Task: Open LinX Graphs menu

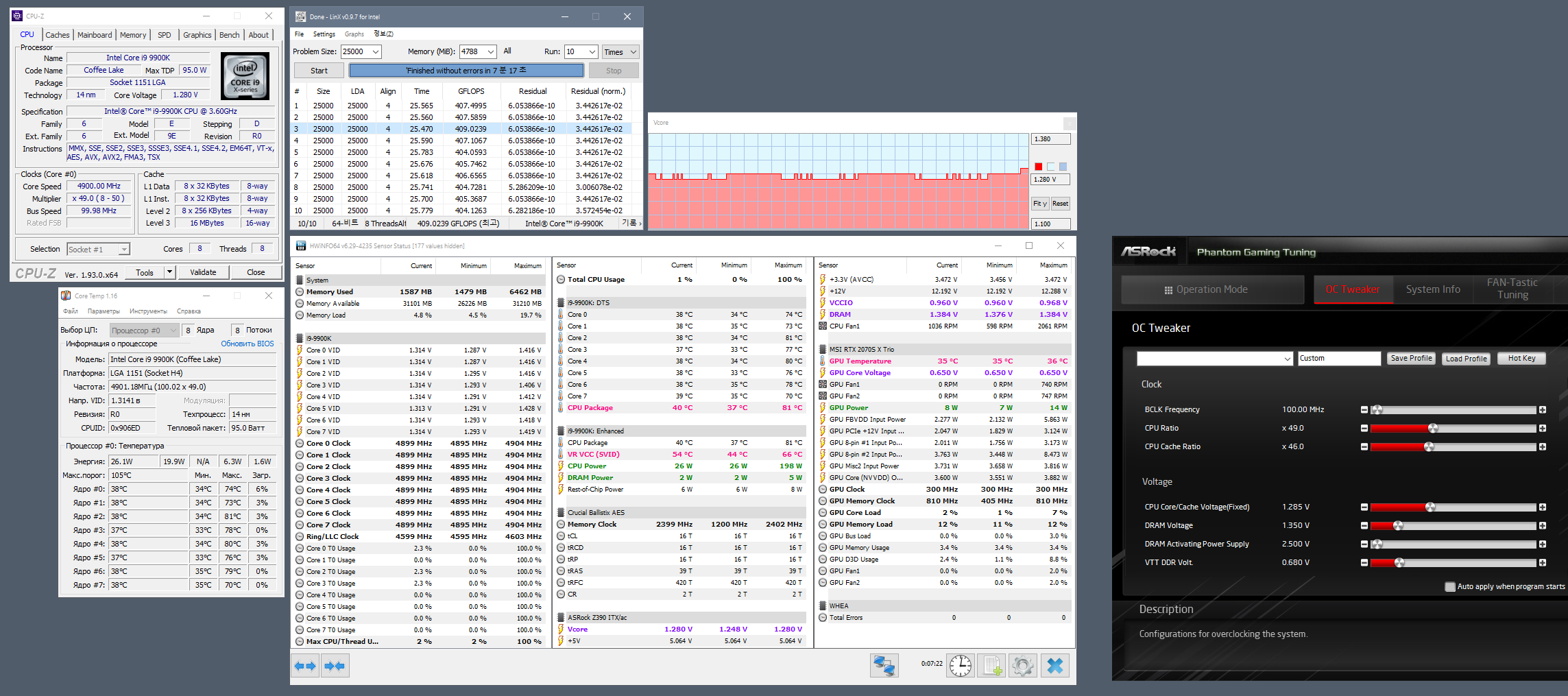Action: [x=354, y=34]
